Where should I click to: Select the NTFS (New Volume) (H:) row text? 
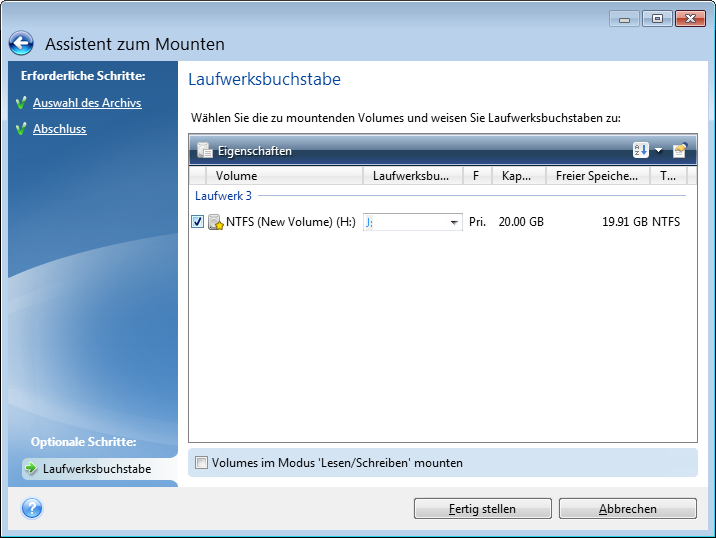coord(291,222)
